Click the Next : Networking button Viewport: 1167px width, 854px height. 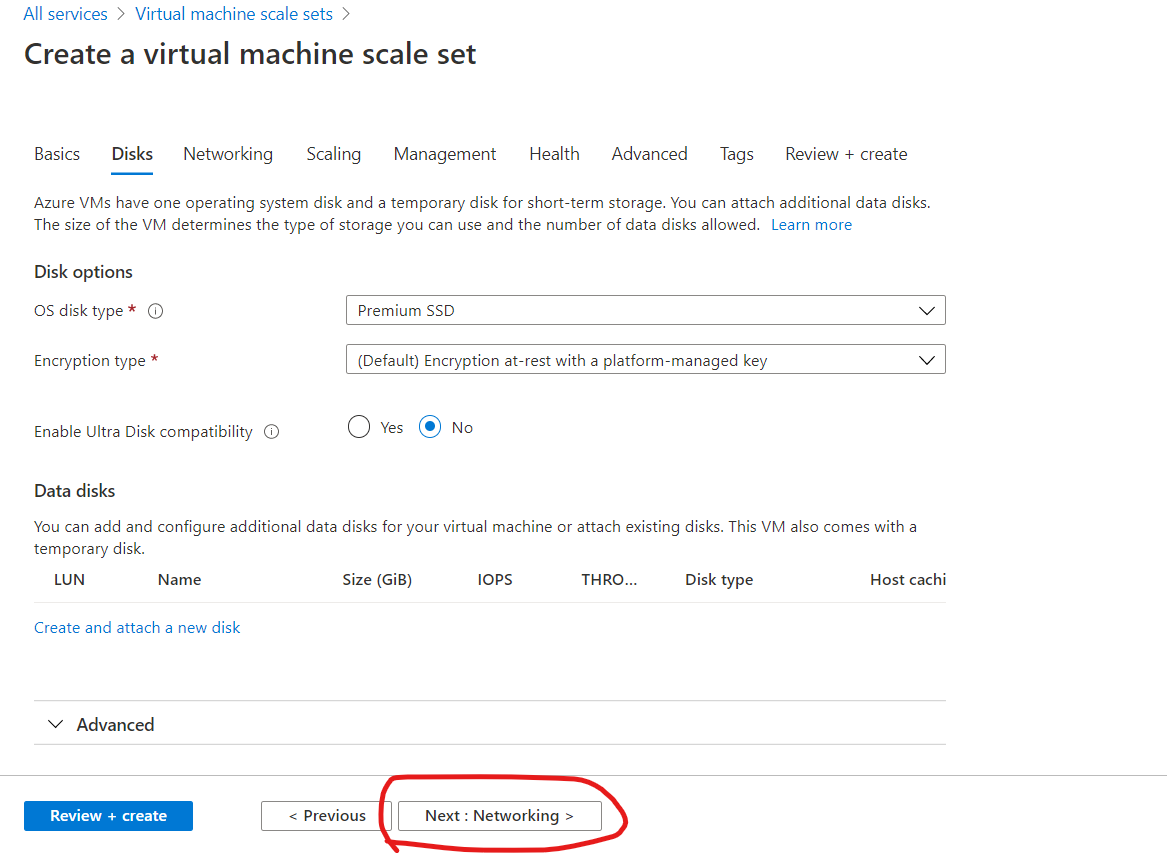coord(498,816)
